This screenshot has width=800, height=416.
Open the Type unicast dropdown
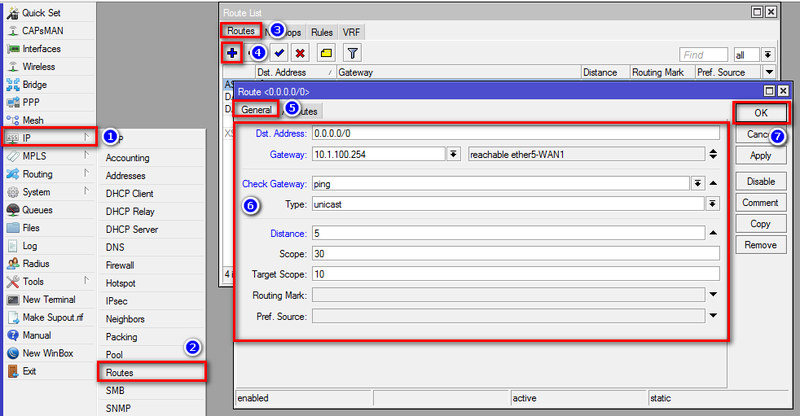[712, 204]
